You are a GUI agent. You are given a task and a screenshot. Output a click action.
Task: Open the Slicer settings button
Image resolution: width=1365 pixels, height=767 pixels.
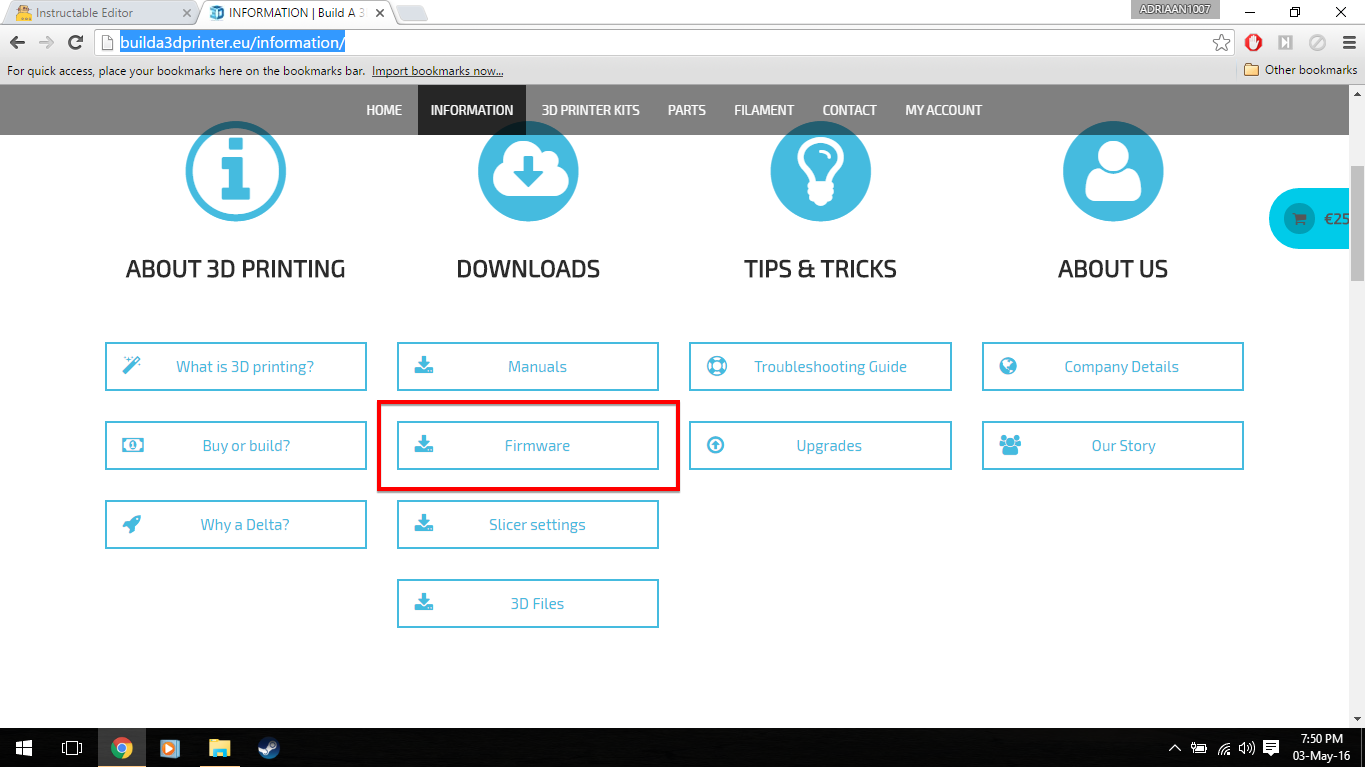point(528,524)
